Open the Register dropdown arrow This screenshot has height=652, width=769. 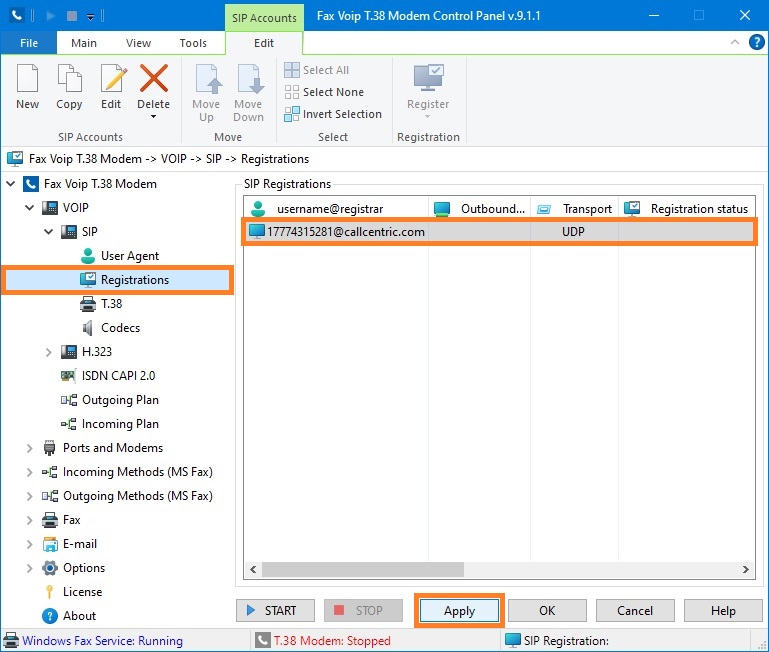428,117
